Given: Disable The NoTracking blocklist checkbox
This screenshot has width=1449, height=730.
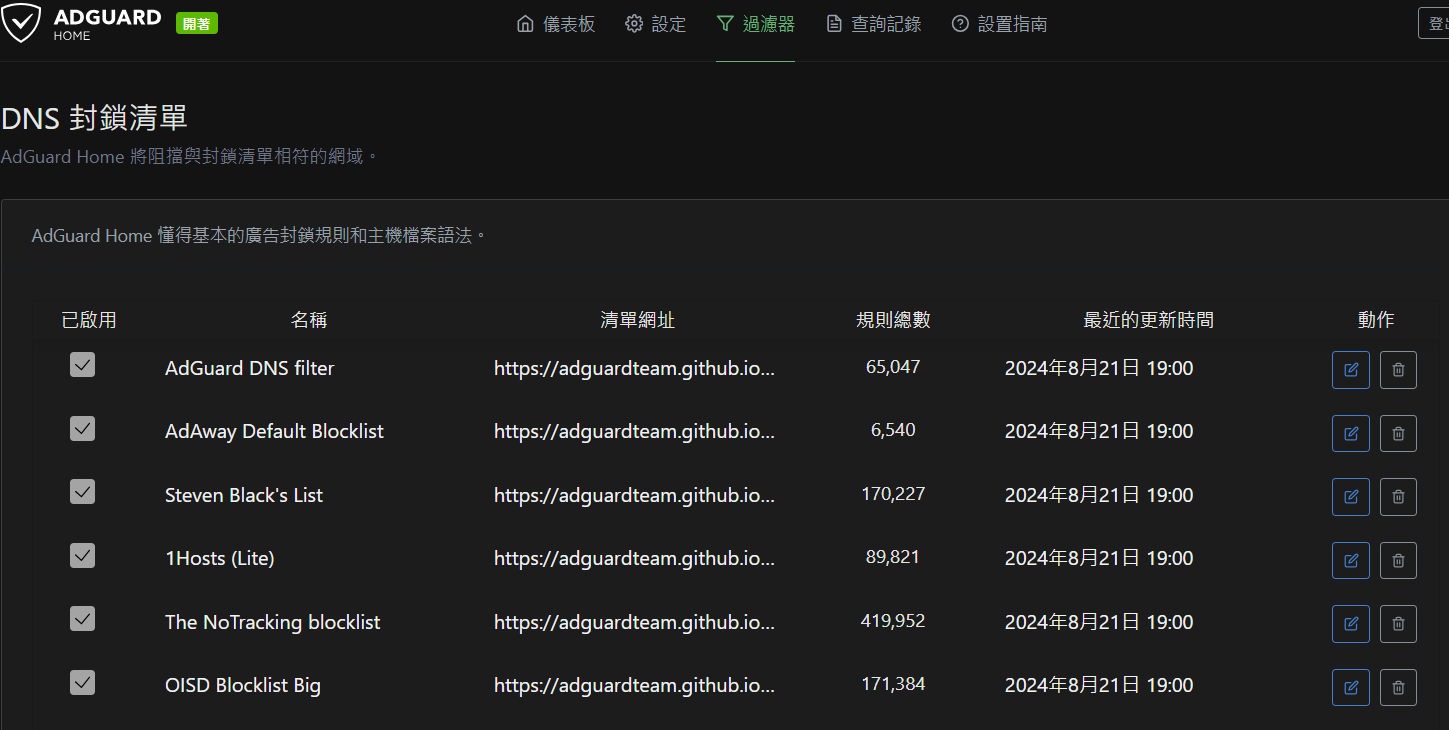Looking at the screenshot, I should [82, 619].
